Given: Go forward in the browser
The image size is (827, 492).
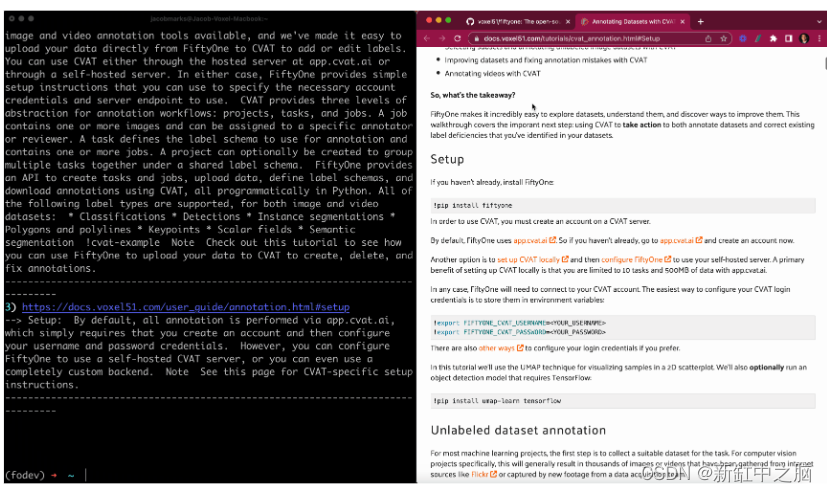Looking at the screenshot, I should click(442, 38).
